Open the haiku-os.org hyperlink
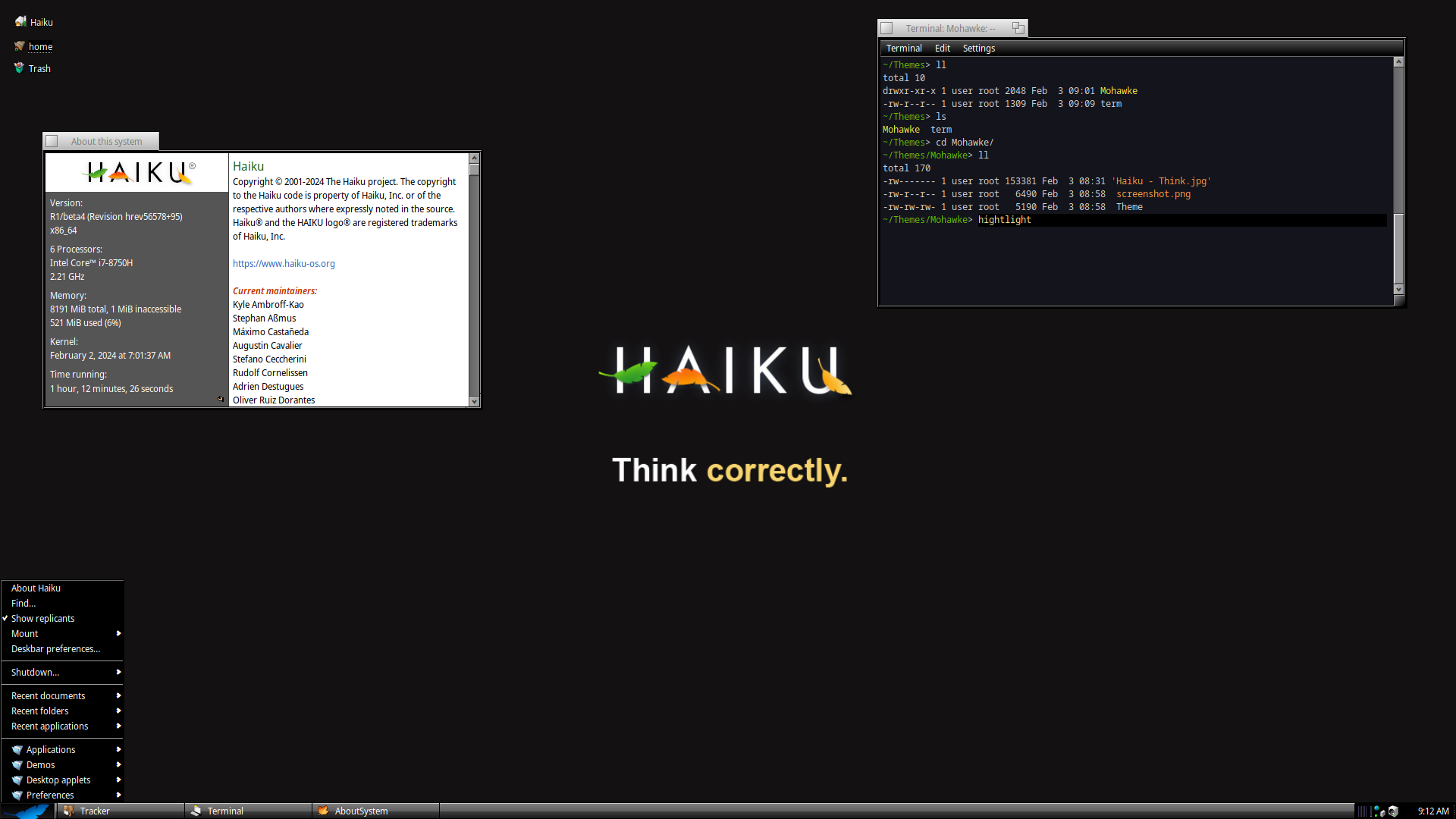 tap(284, 263)
